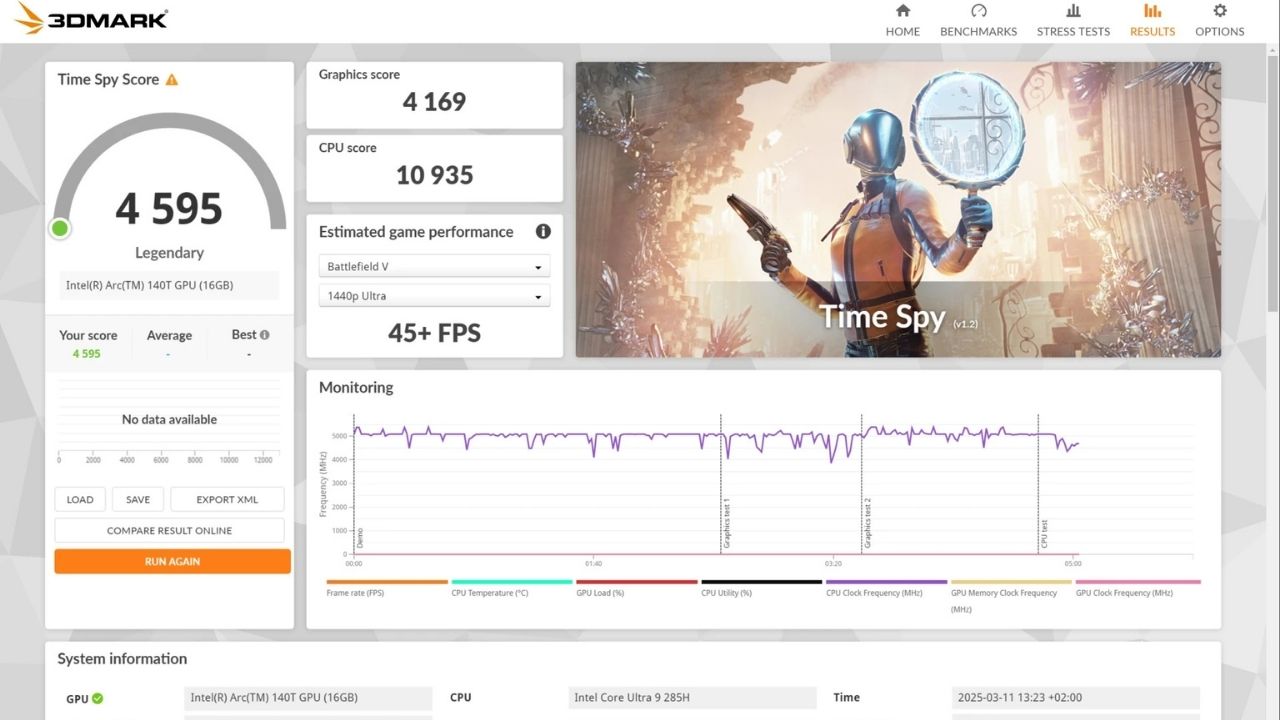The image size is (1280, 720).
Task: Open the Battlefield V game dropdown
Action: [x=434, y=265]
